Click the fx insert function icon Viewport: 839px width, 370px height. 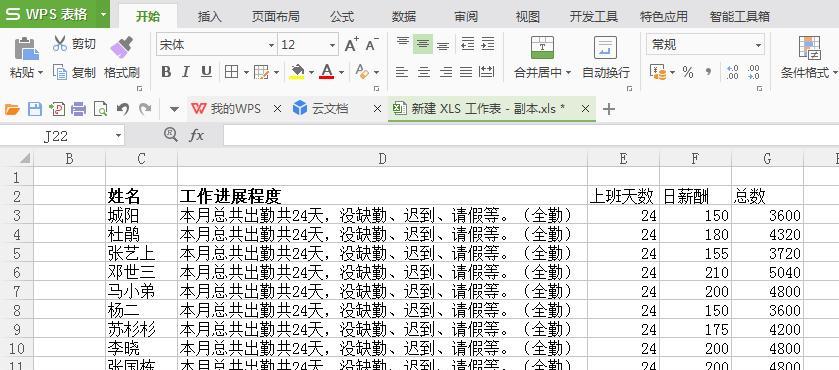(196, 135)
